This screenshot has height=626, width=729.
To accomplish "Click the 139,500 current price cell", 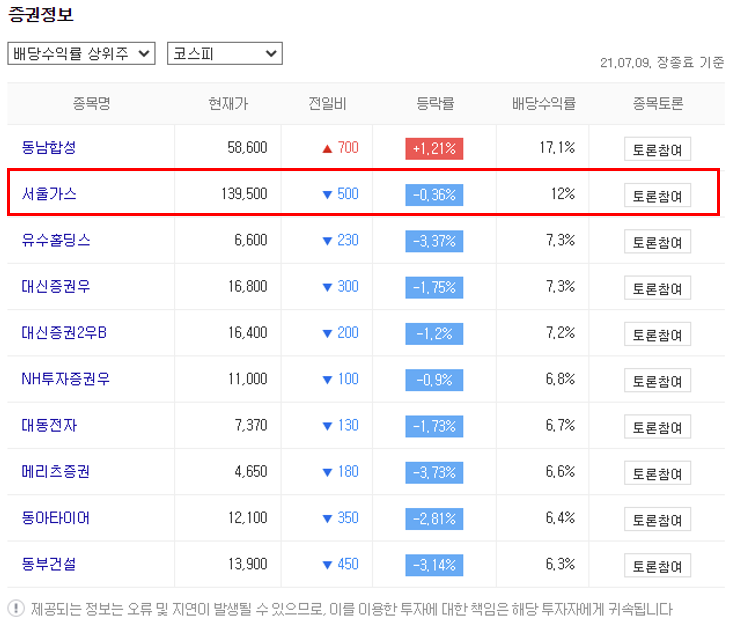I will 244,193.
